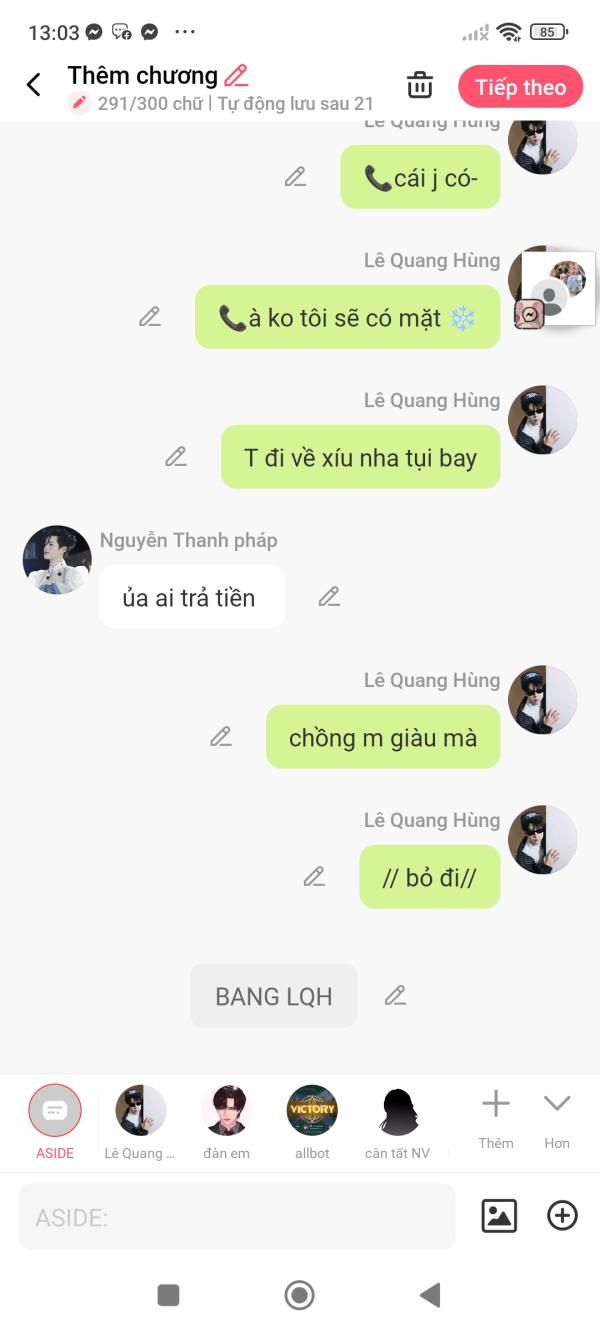The image size is (600, 1333).
Task: Choose the allbot character
Action: pos(312,1122)
